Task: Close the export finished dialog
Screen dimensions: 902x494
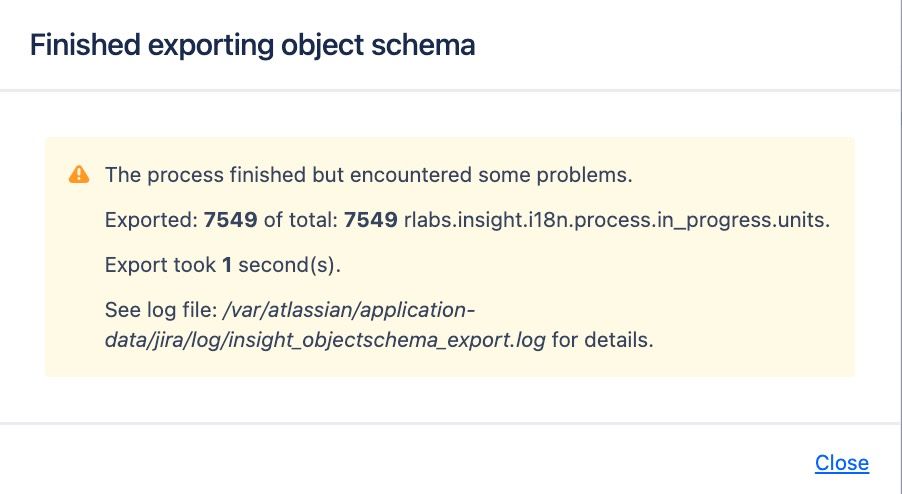Action: [842, 462]
